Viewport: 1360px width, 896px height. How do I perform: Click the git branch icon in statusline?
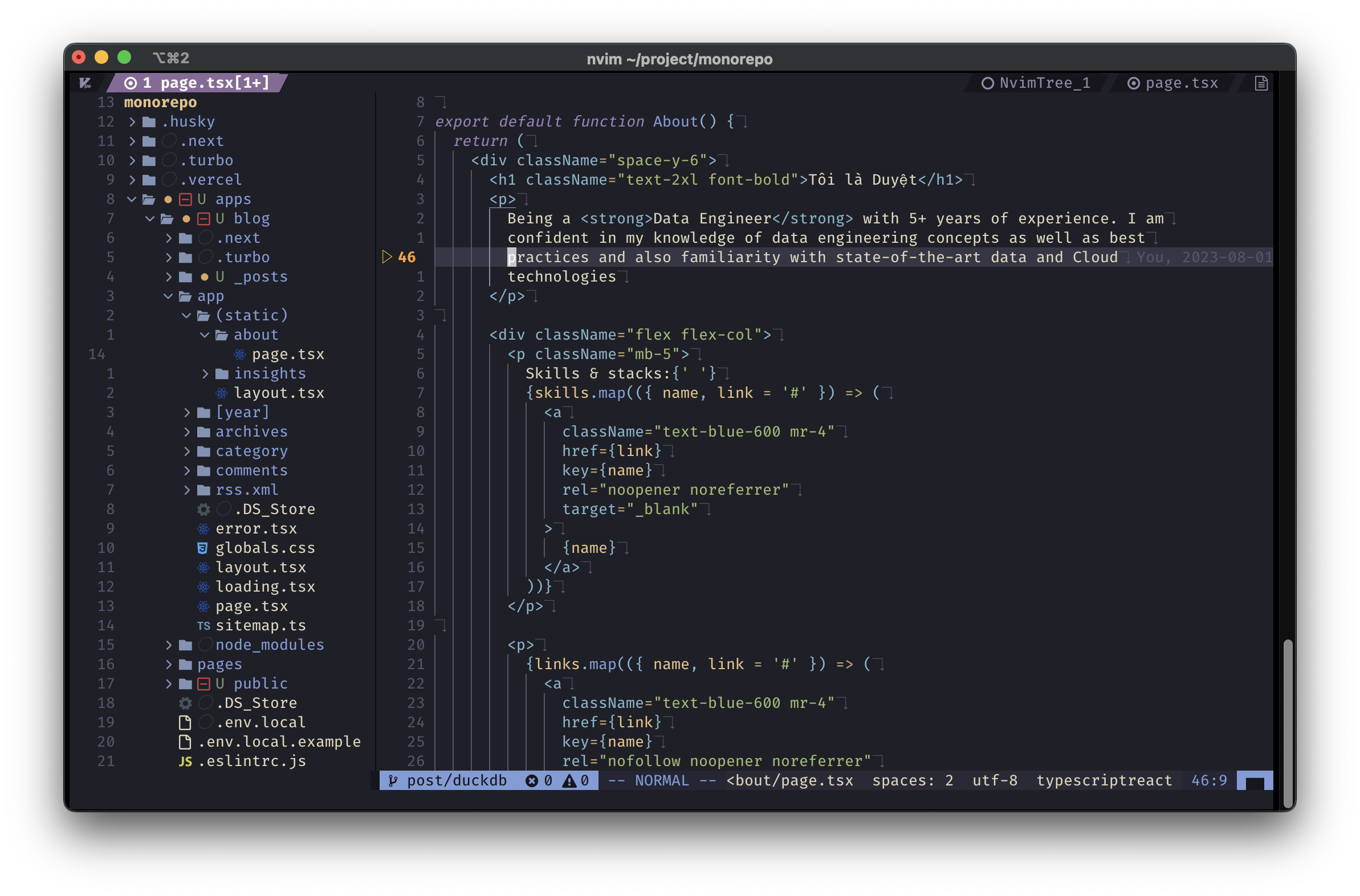click(393, 780)
